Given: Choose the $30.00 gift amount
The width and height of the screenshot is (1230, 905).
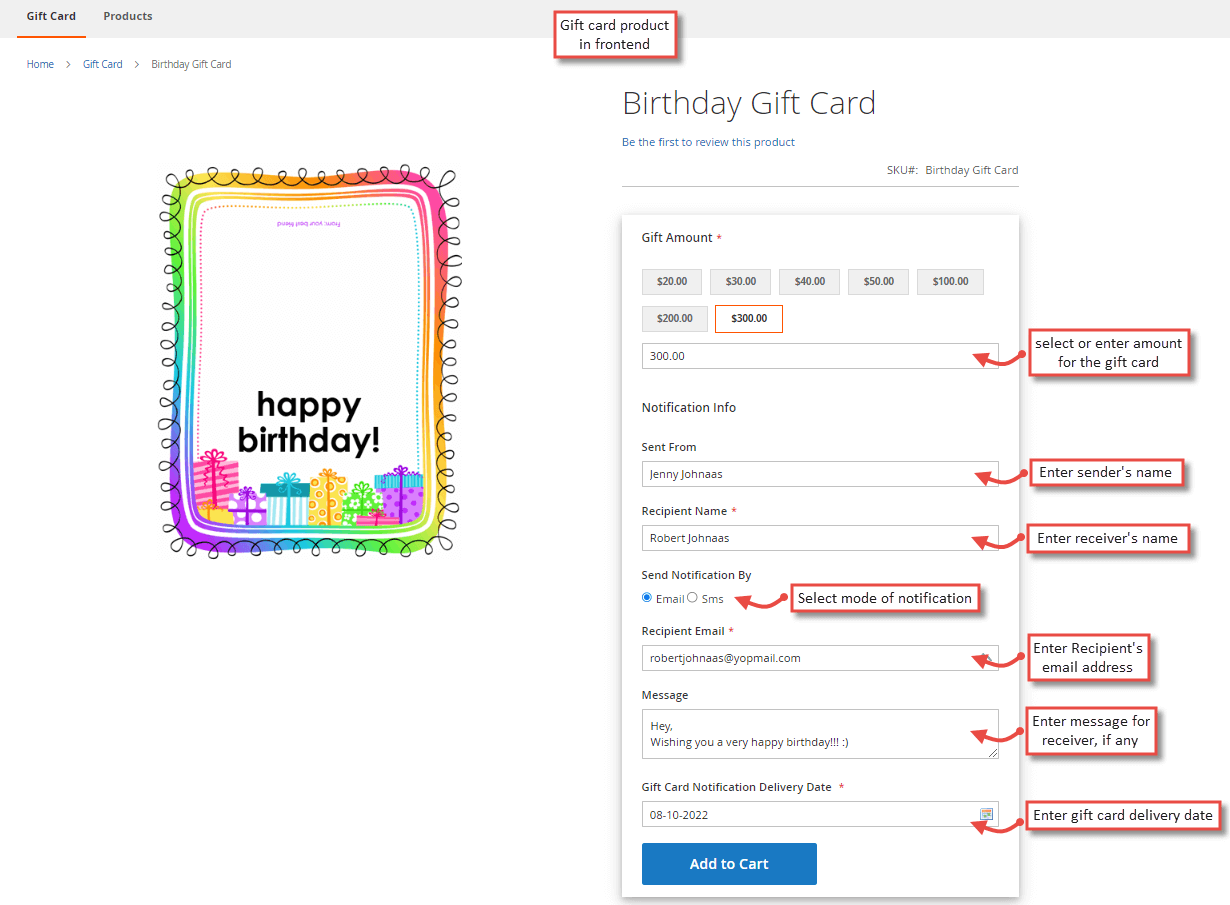Looking at the screenshot, I should 741,281.
